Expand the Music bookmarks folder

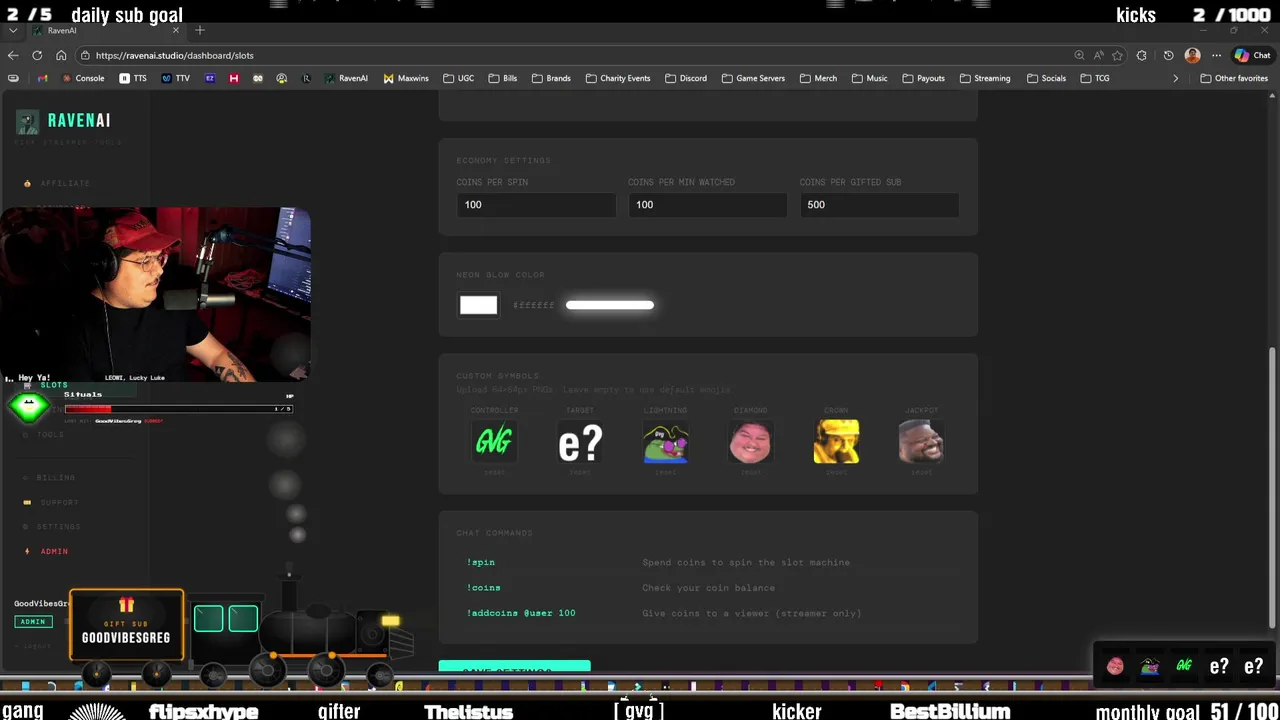click(869, 78)
